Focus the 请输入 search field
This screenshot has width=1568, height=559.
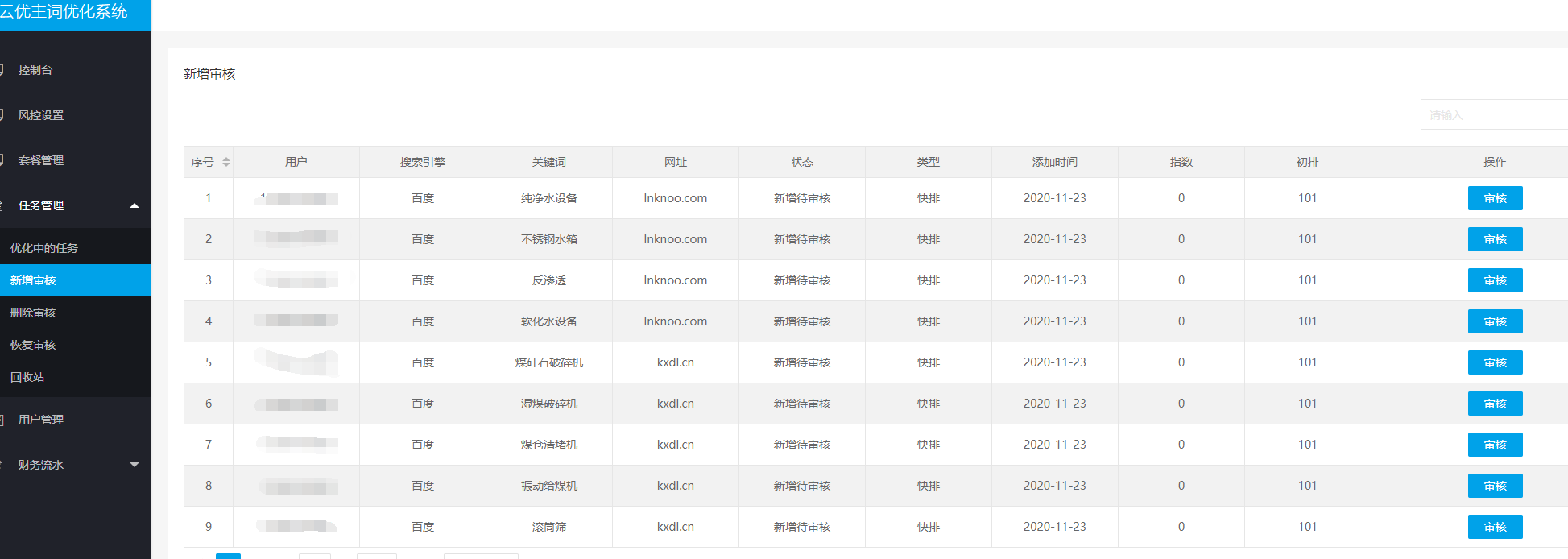click(1494, 115)
